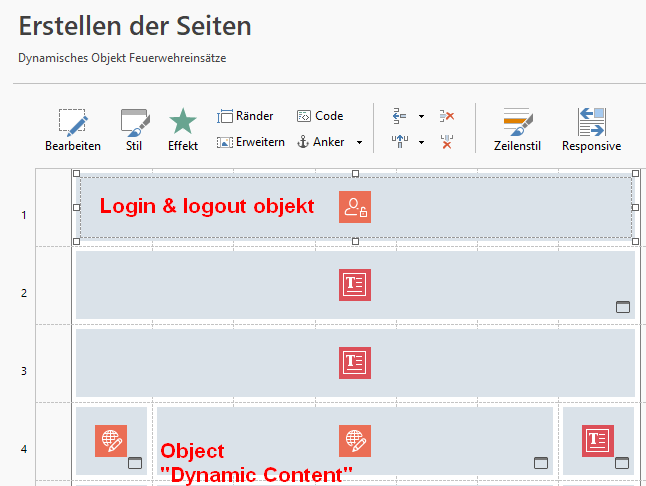646x486 pixels.
Task: Click the Erweitern expand button
Action: (251, 142)
